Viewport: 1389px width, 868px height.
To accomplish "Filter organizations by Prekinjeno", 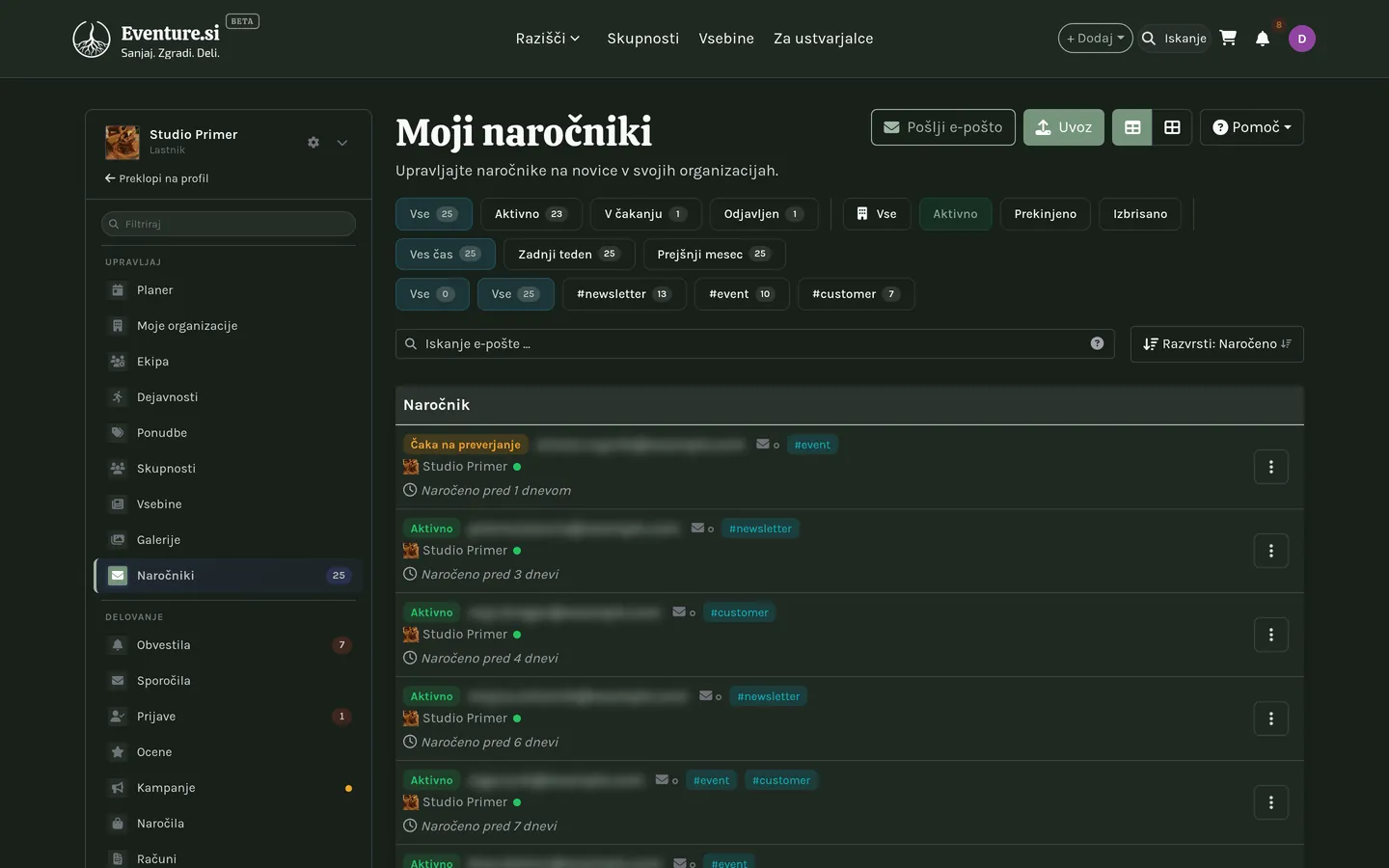I will [x=1046, y=214].
